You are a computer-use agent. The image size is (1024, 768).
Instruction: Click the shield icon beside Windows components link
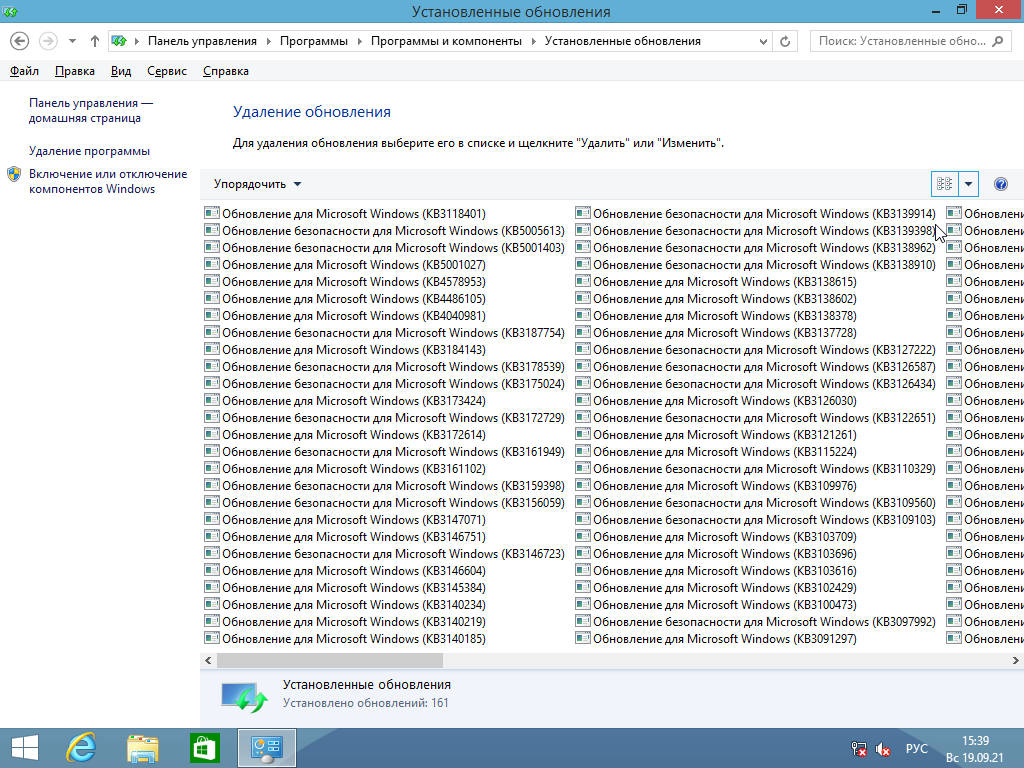click(14, 174)
